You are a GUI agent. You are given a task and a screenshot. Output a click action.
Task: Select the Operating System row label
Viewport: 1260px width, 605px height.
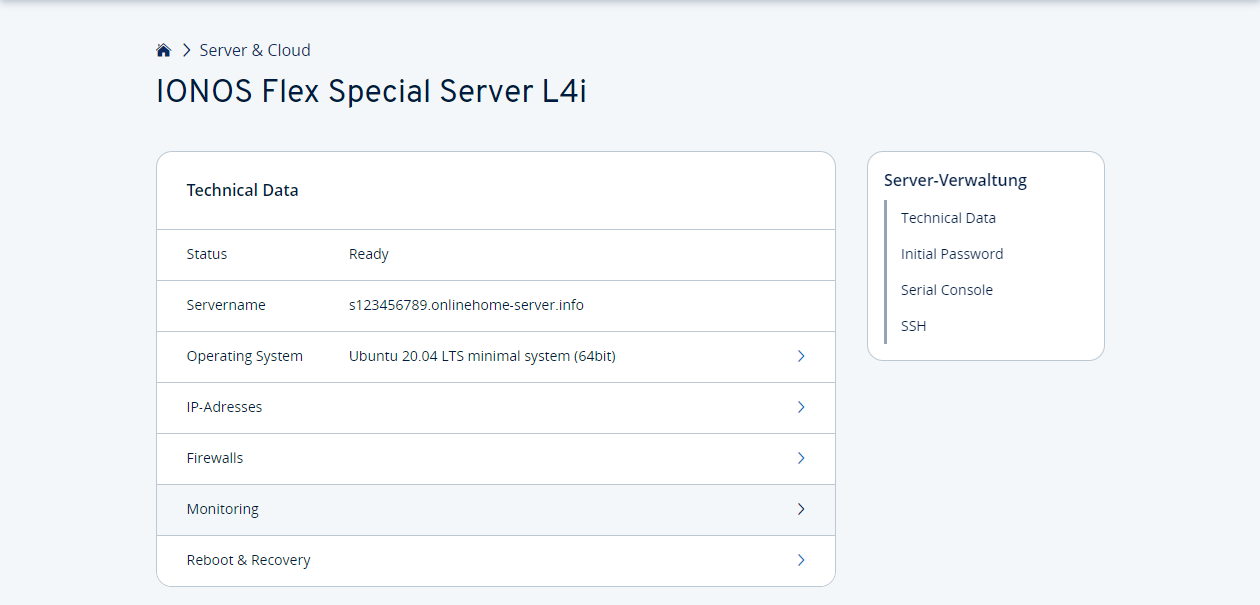click(244, 356)
